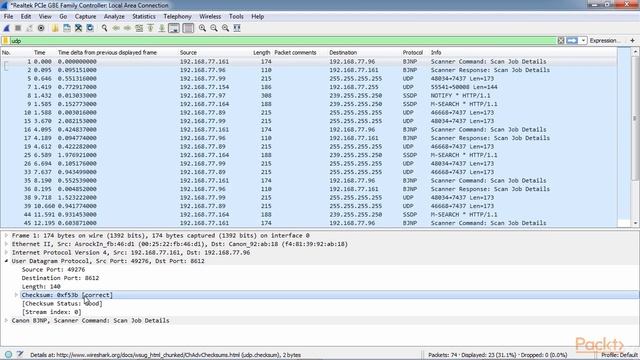Screen dimensions: 640x360
Task: Open capture file properties status icon
Action: click(20, 355)
